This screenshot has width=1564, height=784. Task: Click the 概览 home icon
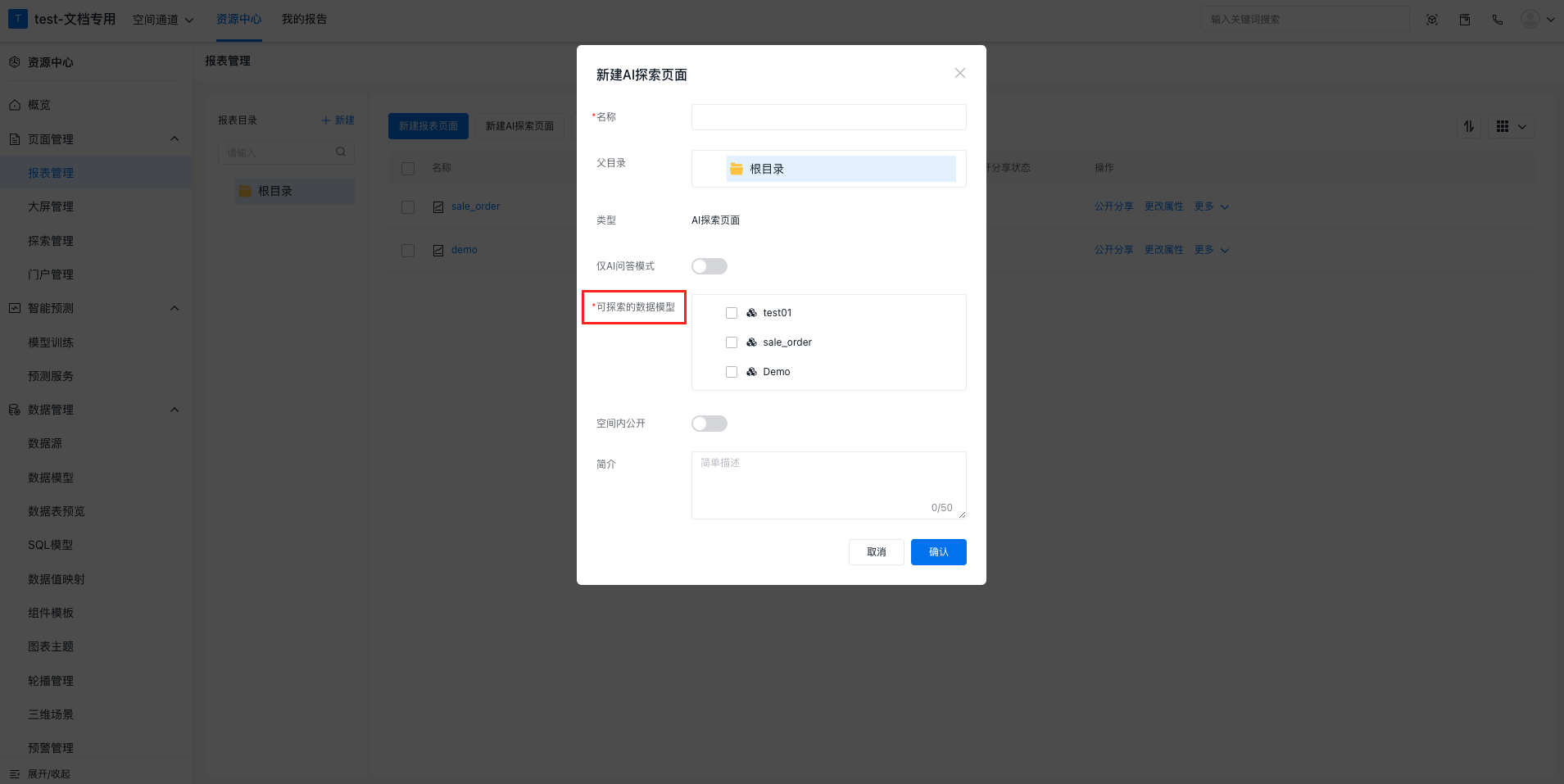[x=15, y=105]
